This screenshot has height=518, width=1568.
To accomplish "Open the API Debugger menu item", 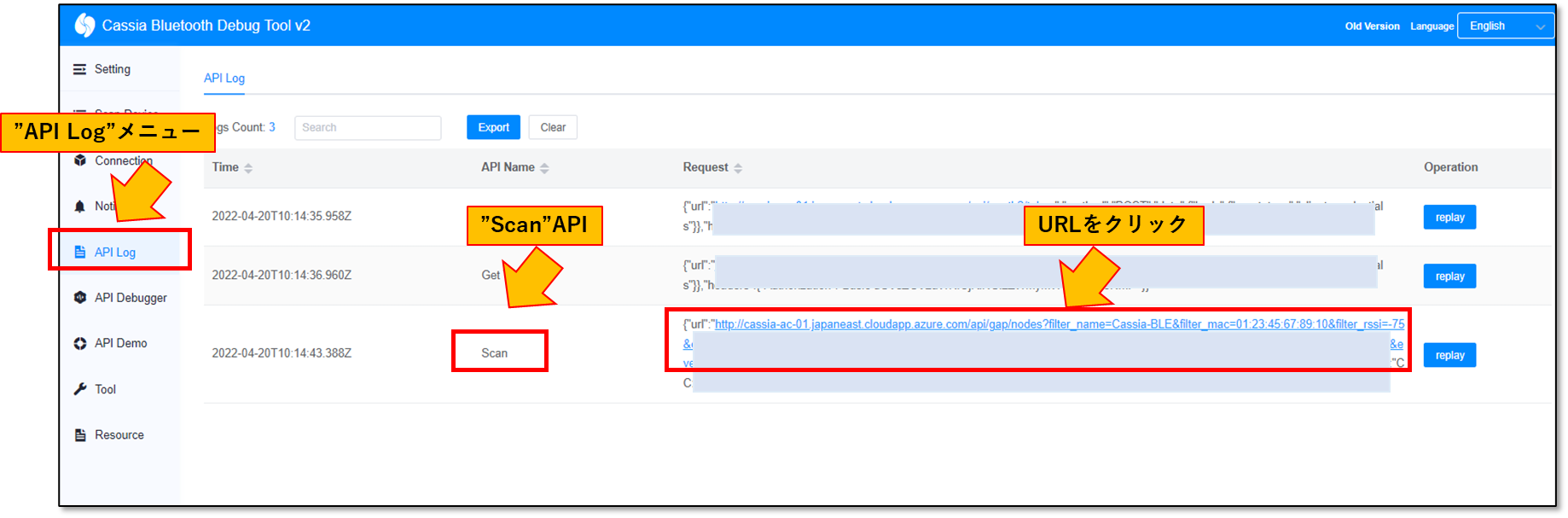I will click(x=131, y=298).
